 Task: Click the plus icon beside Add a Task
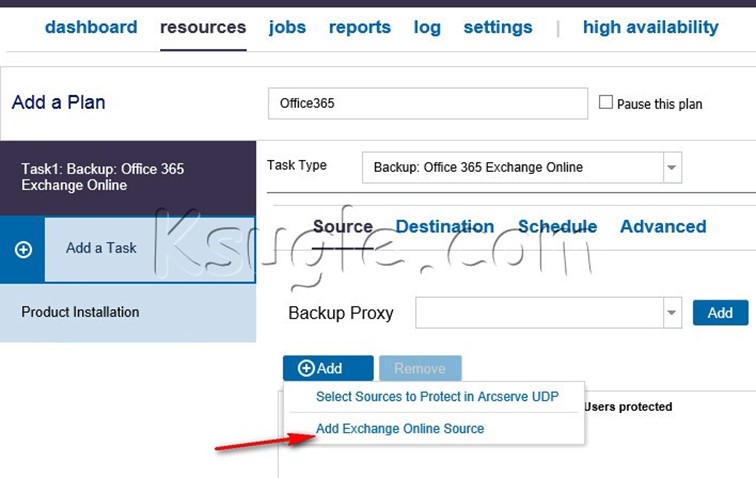[x=23, y=249]
